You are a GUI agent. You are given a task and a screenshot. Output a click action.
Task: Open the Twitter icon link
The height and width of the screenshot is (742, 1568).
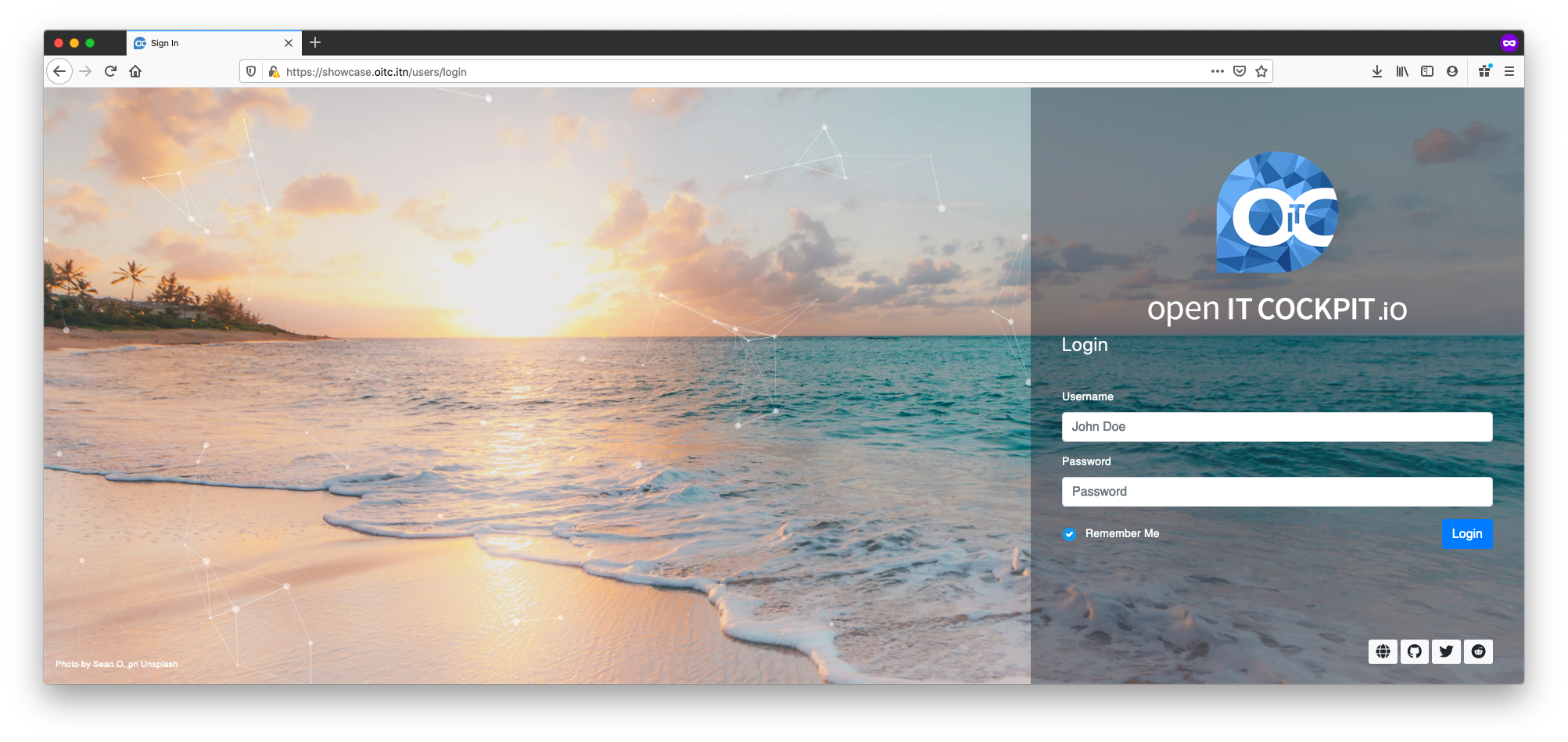coord(1446,651)
